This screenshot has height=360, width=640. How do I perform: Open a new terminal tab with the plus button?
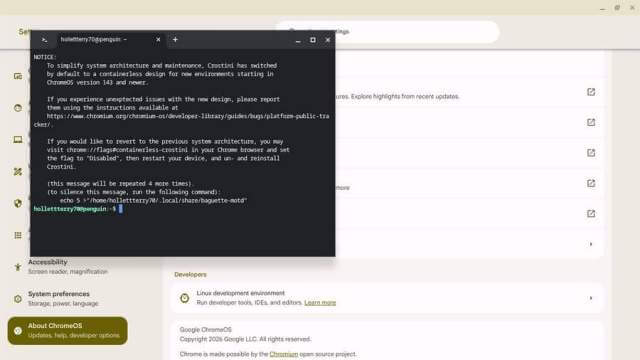click(175, 40)
